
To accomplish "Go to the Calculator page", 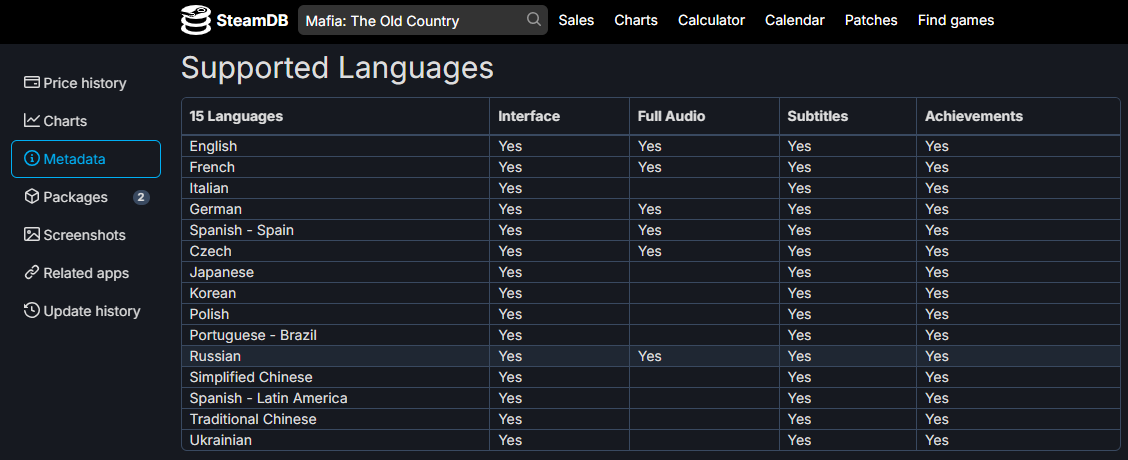I will point(711,20).
